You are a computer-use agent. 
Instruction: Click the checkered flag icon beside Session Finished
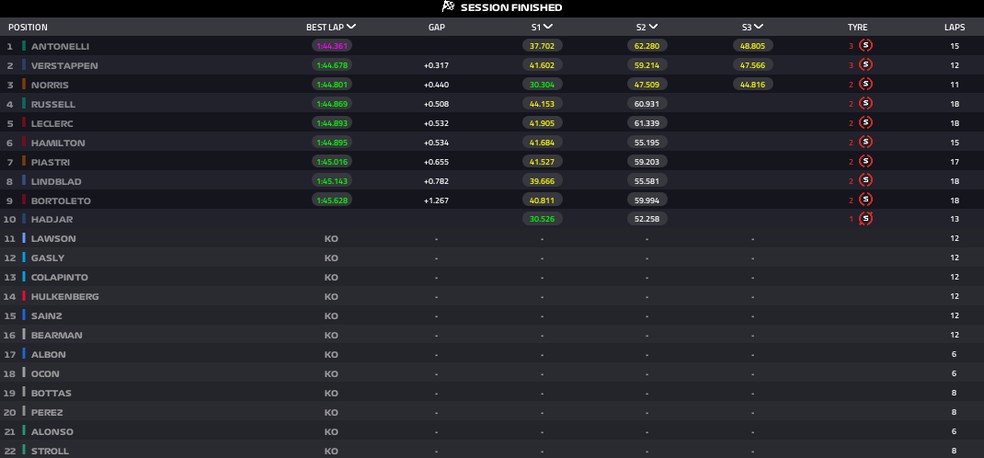pyautogui.click(x=448, y=7)
